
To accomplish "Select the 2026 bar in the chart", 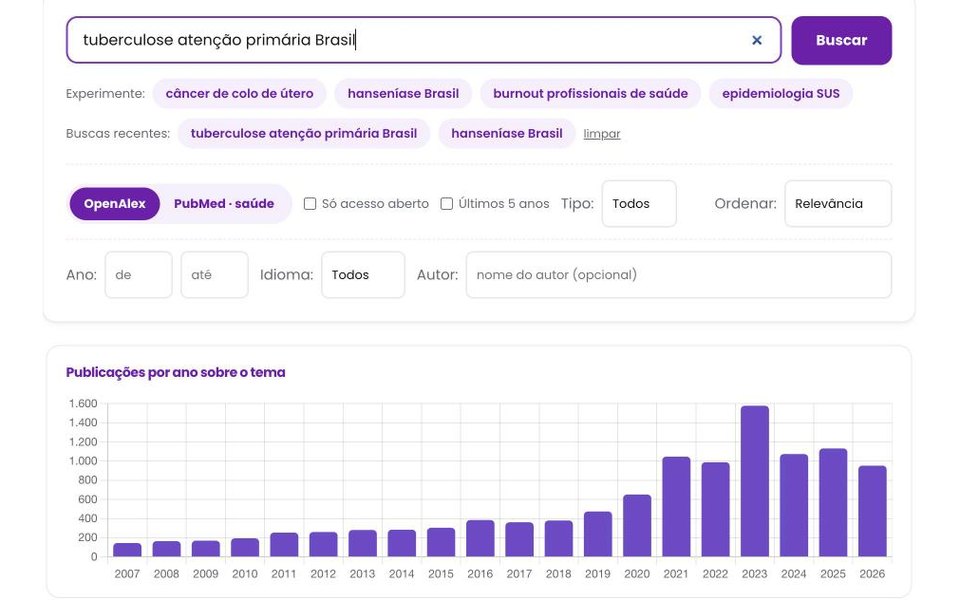I will click(x=872, y=511).
